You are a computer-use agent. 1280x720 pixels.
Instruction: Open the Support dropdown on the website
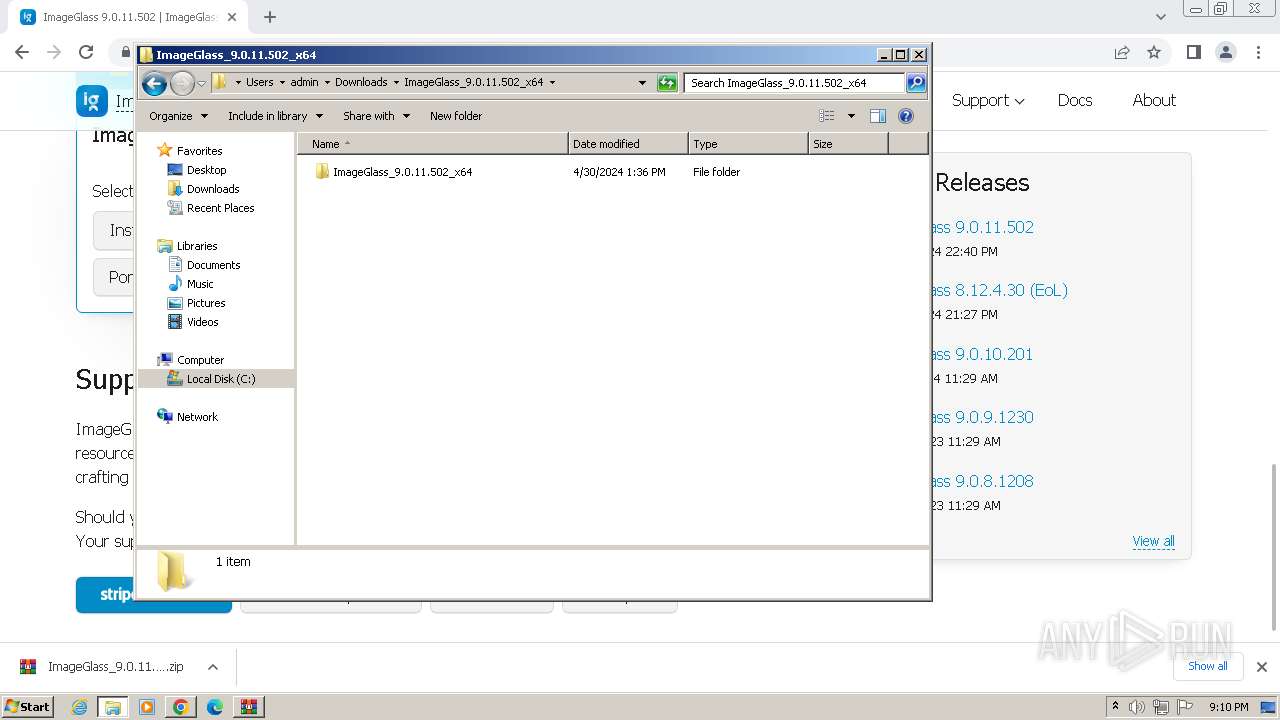click(988, 100)
